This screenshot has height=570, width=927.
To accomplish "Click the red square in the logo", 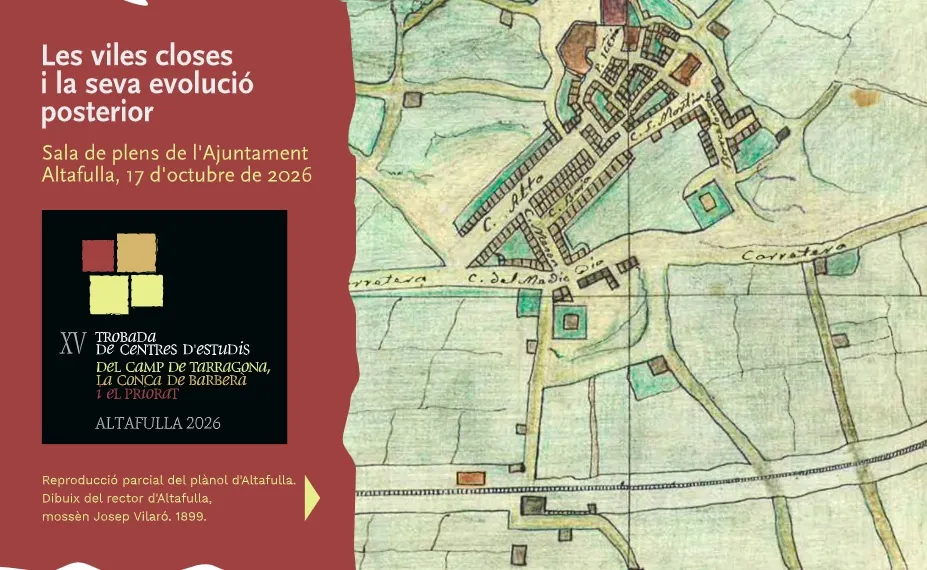I will 98,255.
